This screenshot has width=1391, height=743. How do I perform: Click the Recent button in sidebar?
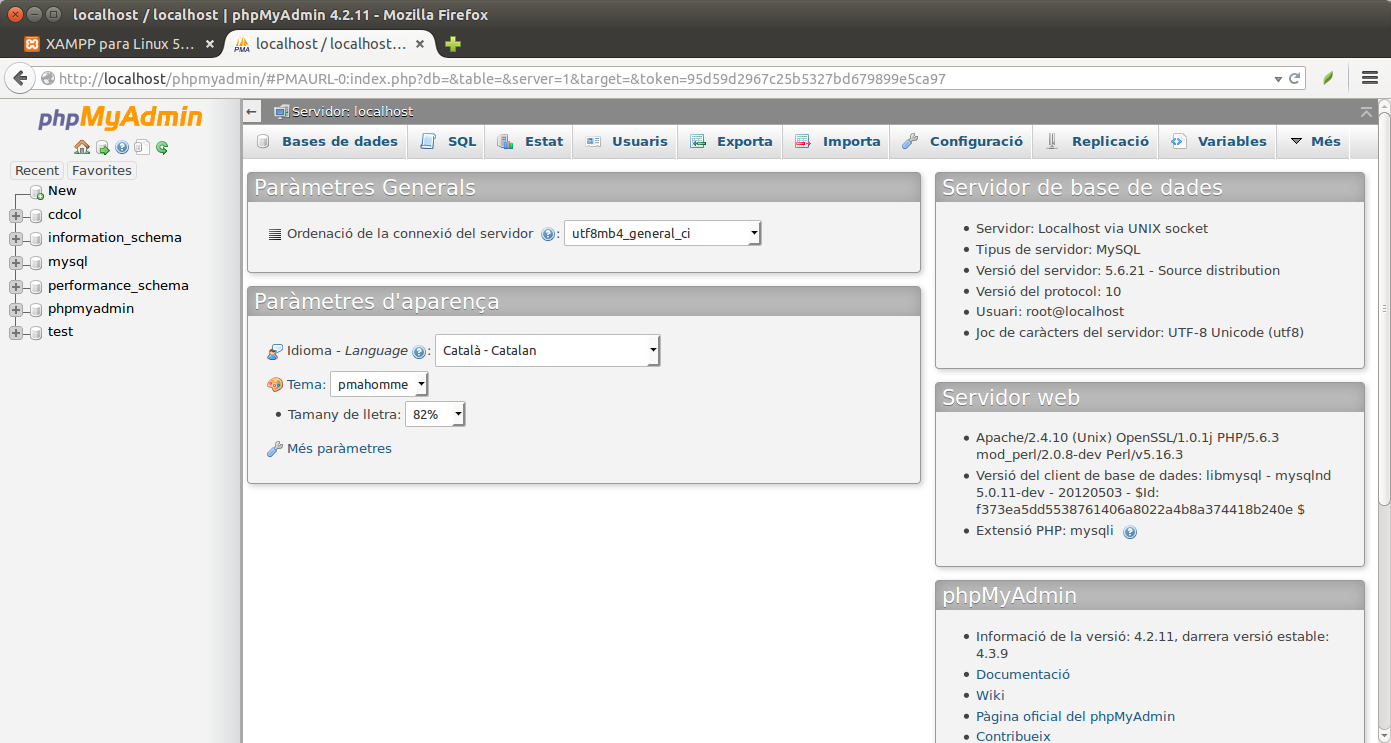coord(37,171)
